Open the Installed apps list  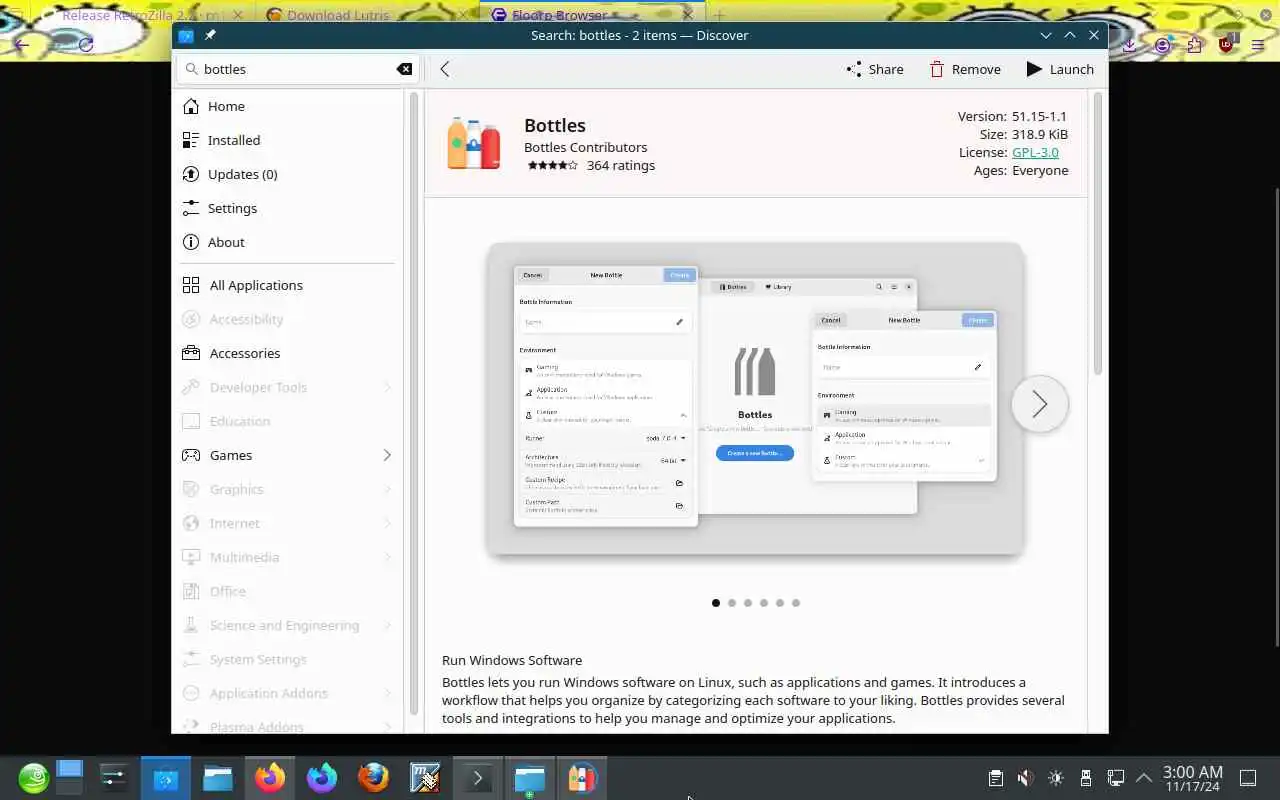coord(288,140)
